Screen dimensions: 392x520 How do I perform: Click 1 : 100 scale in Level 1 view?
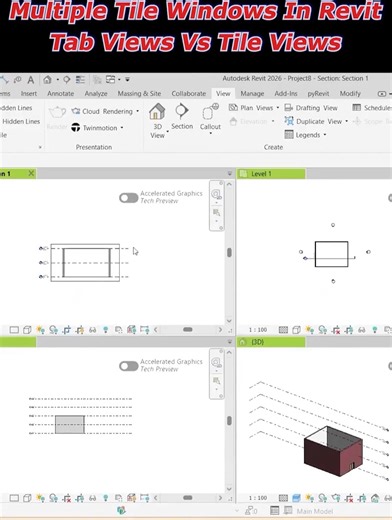click(258, 330)
